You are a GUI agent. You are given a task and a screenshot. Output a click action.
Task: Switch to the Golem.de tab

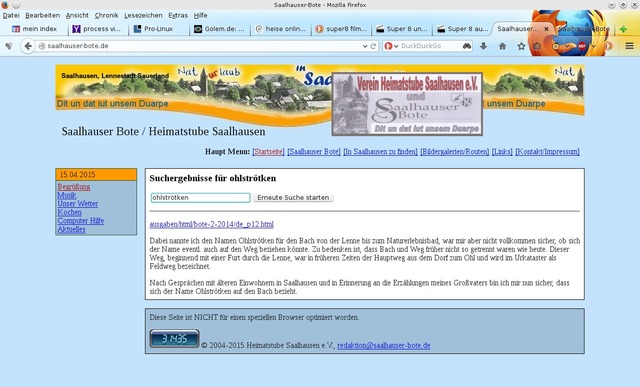(219, 29)
